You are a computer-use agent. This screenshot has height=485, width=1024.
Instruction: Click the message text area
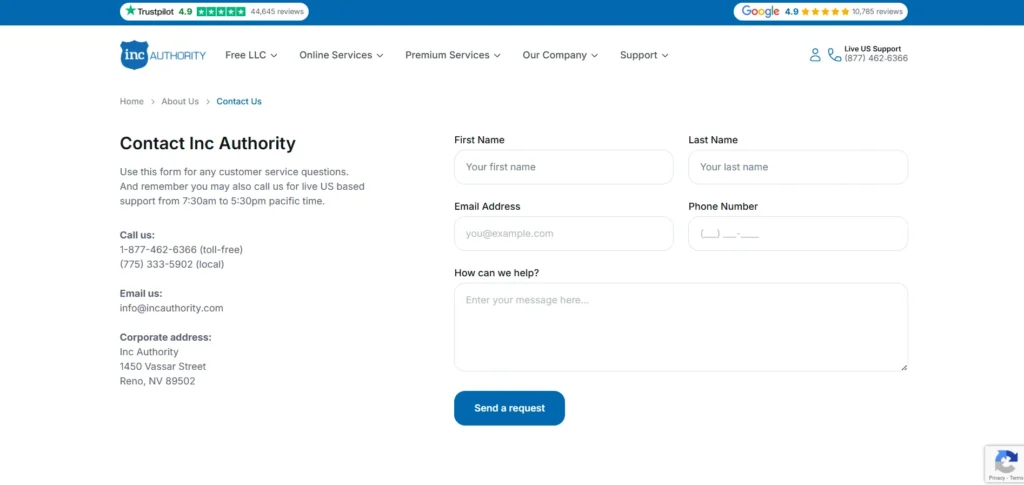(x=680, y=327)
